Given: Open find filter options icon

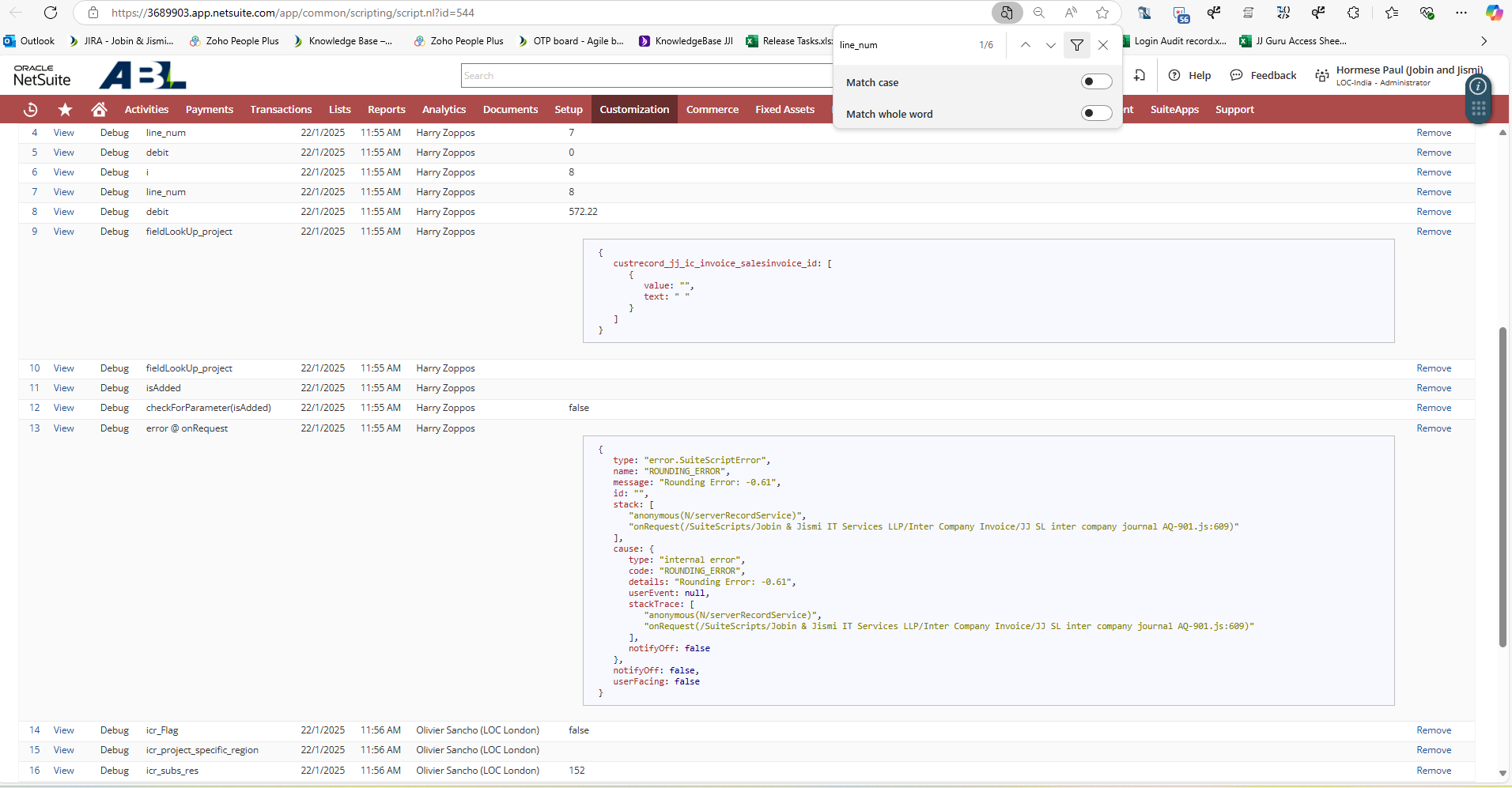Looking at the screenshot, I should [1076, 45].
